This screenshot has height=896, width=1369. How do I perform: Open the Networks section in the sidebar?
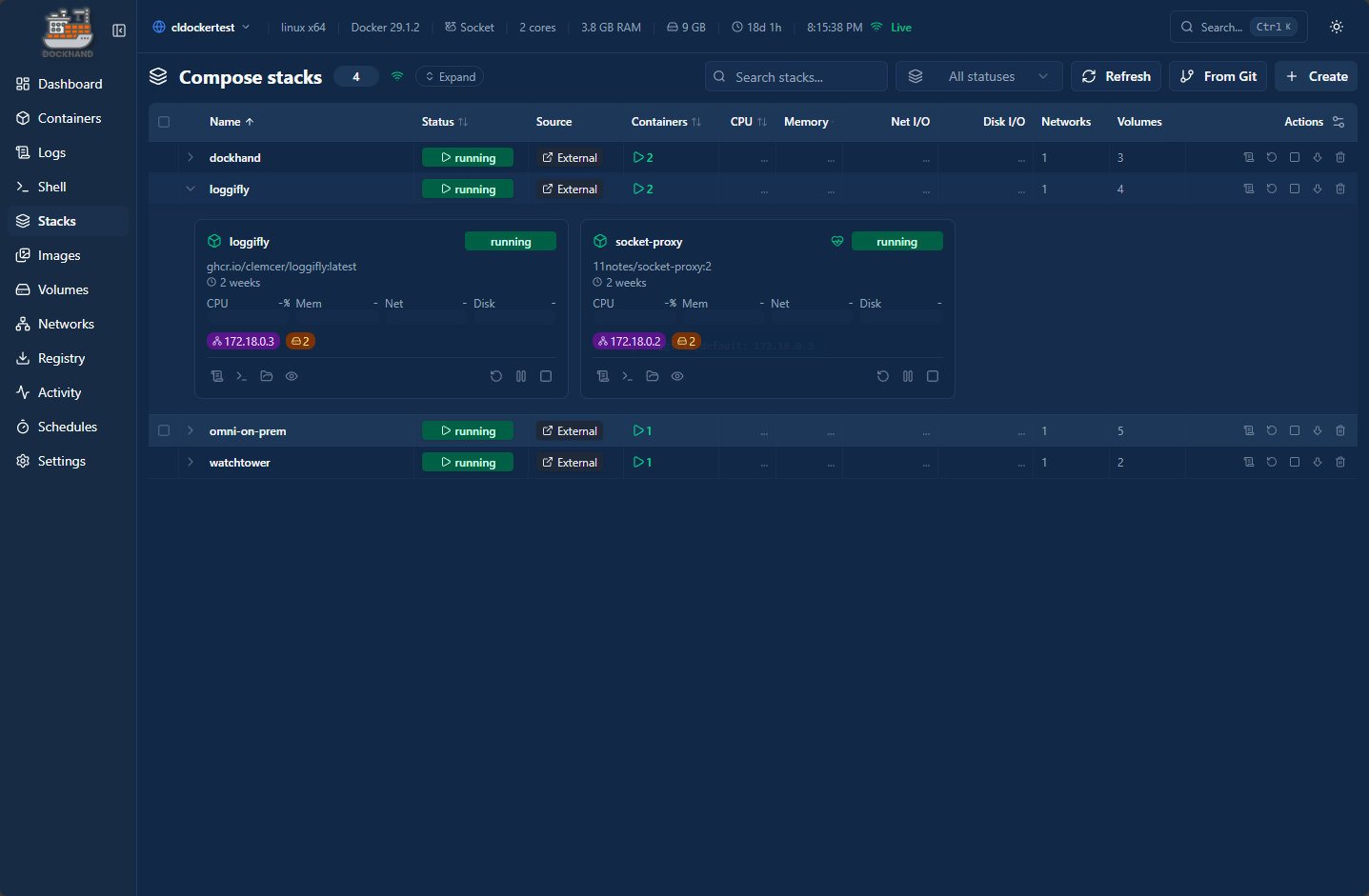pyautogui.click(x=68, y=324)
